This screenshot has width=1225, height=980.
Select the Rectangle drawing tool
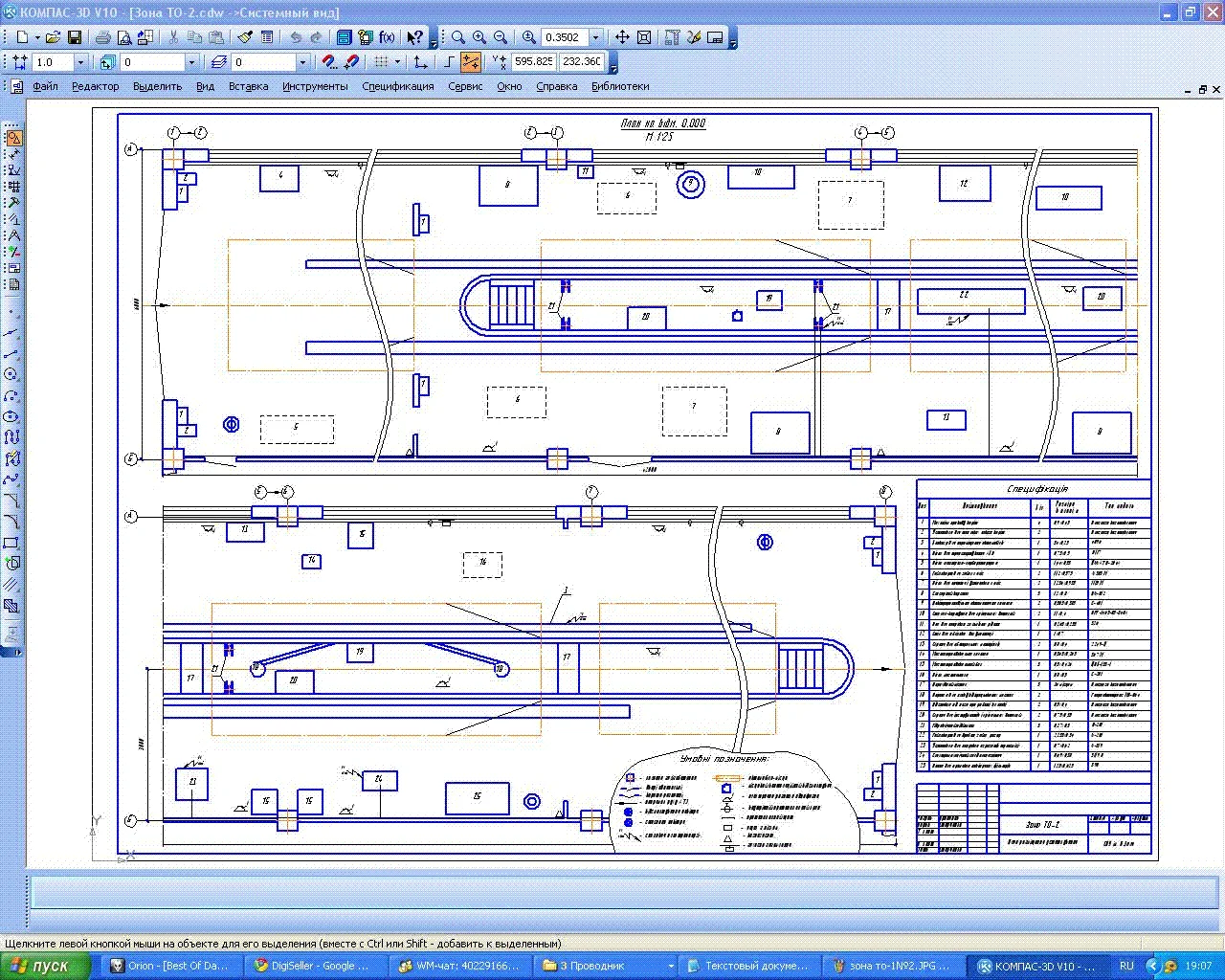pyautogui.click(x=11, y=543)
